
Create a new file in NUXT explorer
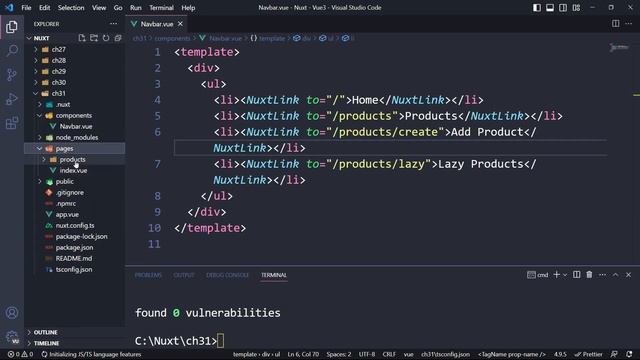tap(82, 38)
